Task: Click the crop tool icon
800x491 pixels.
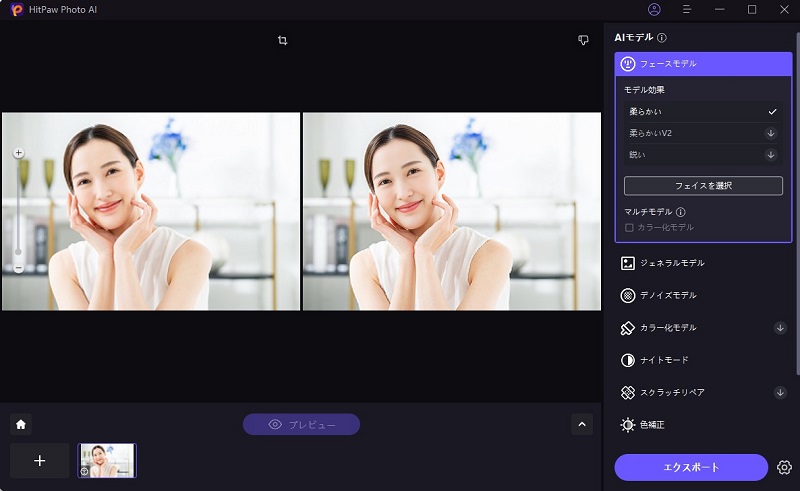Action: click(283, 41)
